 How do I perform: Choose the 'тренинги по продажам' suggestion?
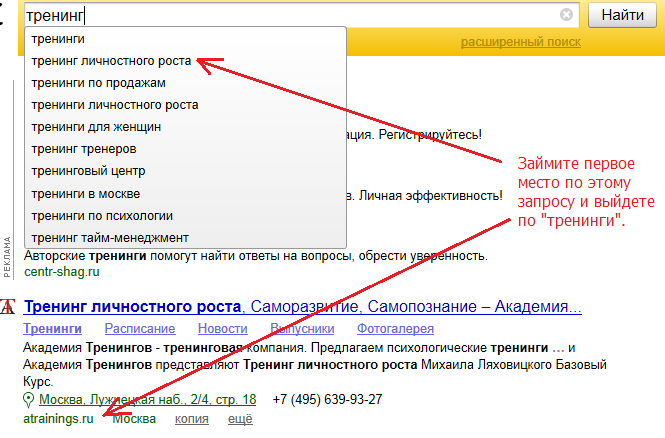coord(98,83)
